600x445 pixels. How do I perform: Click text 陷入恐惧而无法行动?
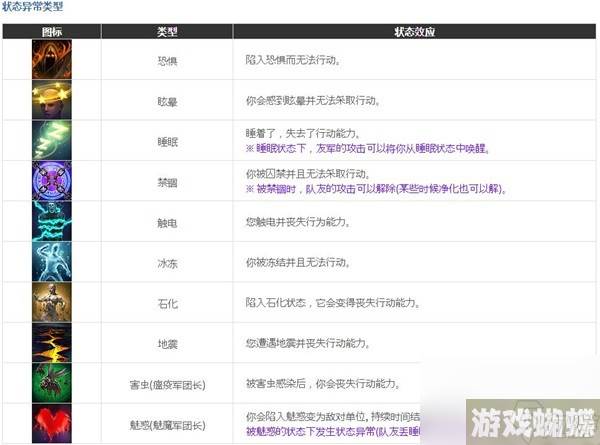tap(293, 60)
